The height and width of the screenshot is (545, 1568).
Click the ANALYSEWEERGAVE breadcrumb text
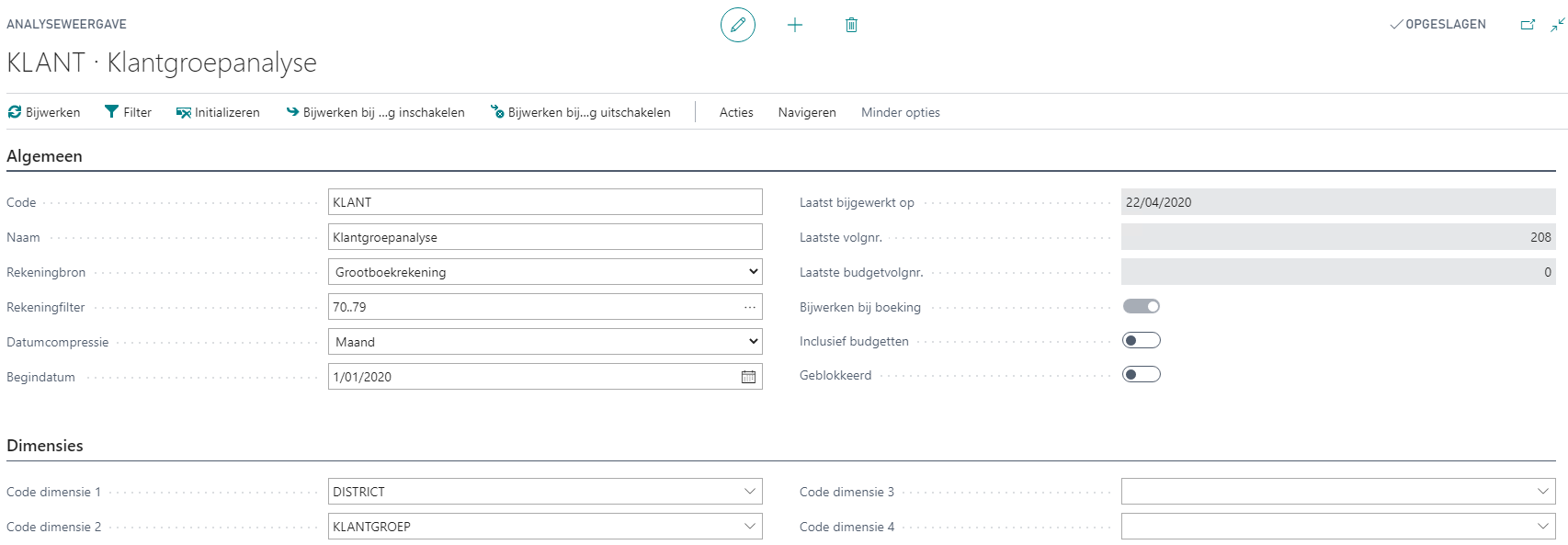click(x=66, y=24)
